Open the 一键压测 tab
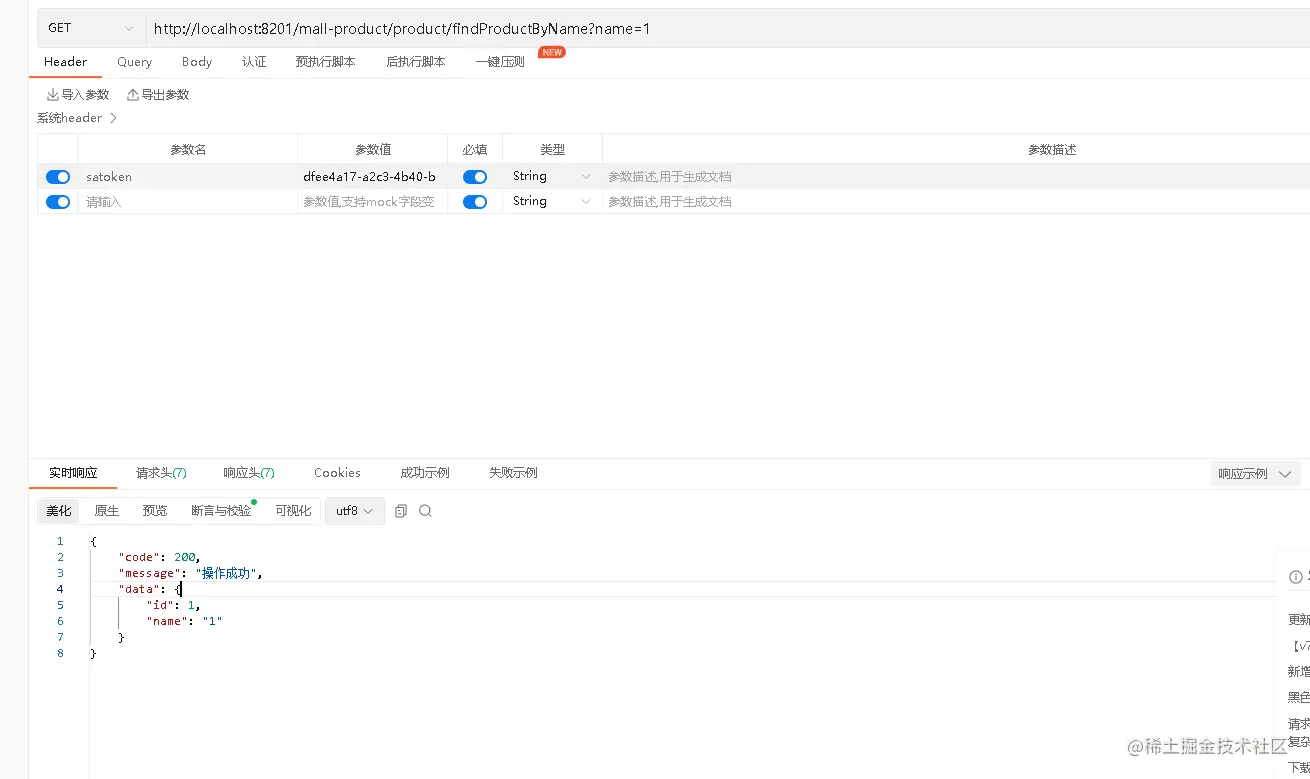1310x779 pixels. (500, 62)
